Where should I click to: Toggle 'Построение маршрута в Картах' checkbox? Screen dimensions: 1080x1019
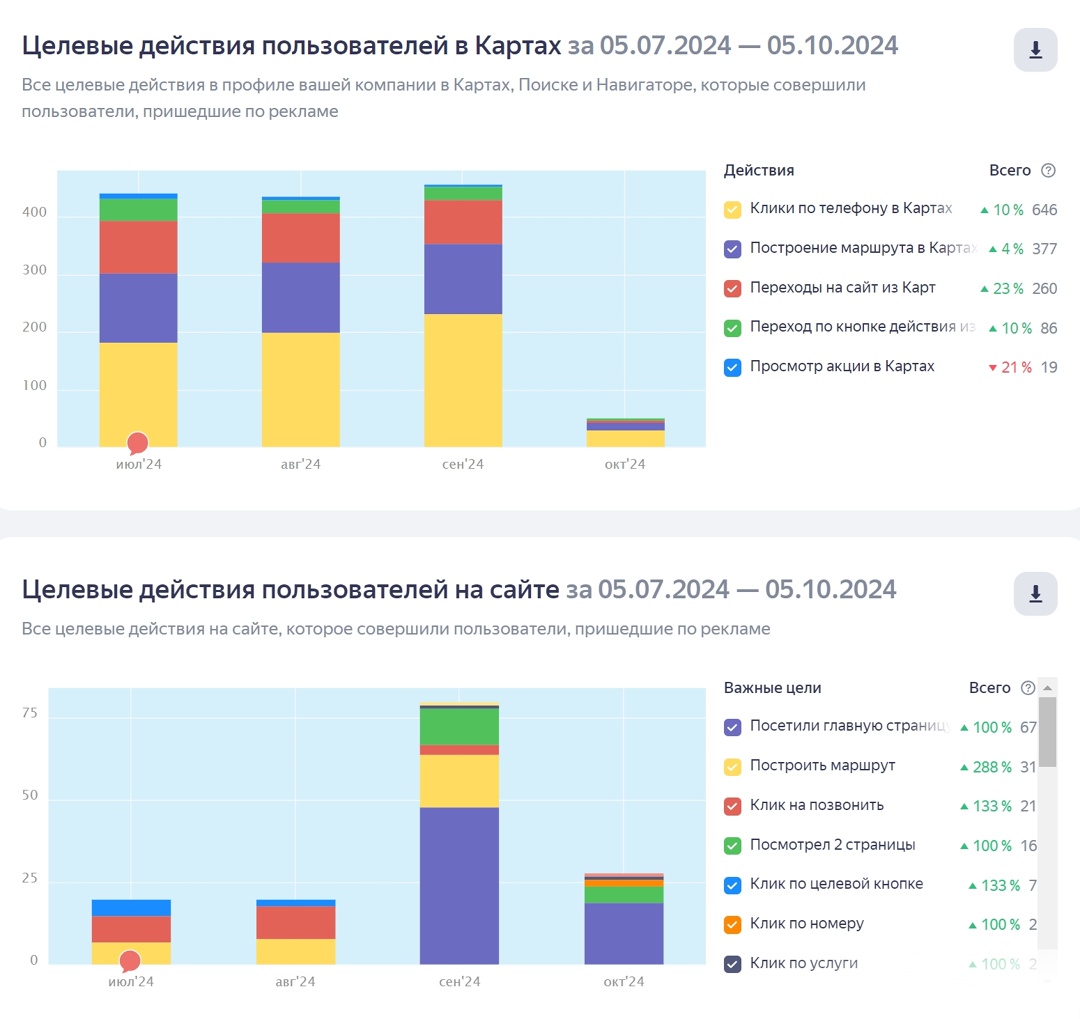[732, 249]
